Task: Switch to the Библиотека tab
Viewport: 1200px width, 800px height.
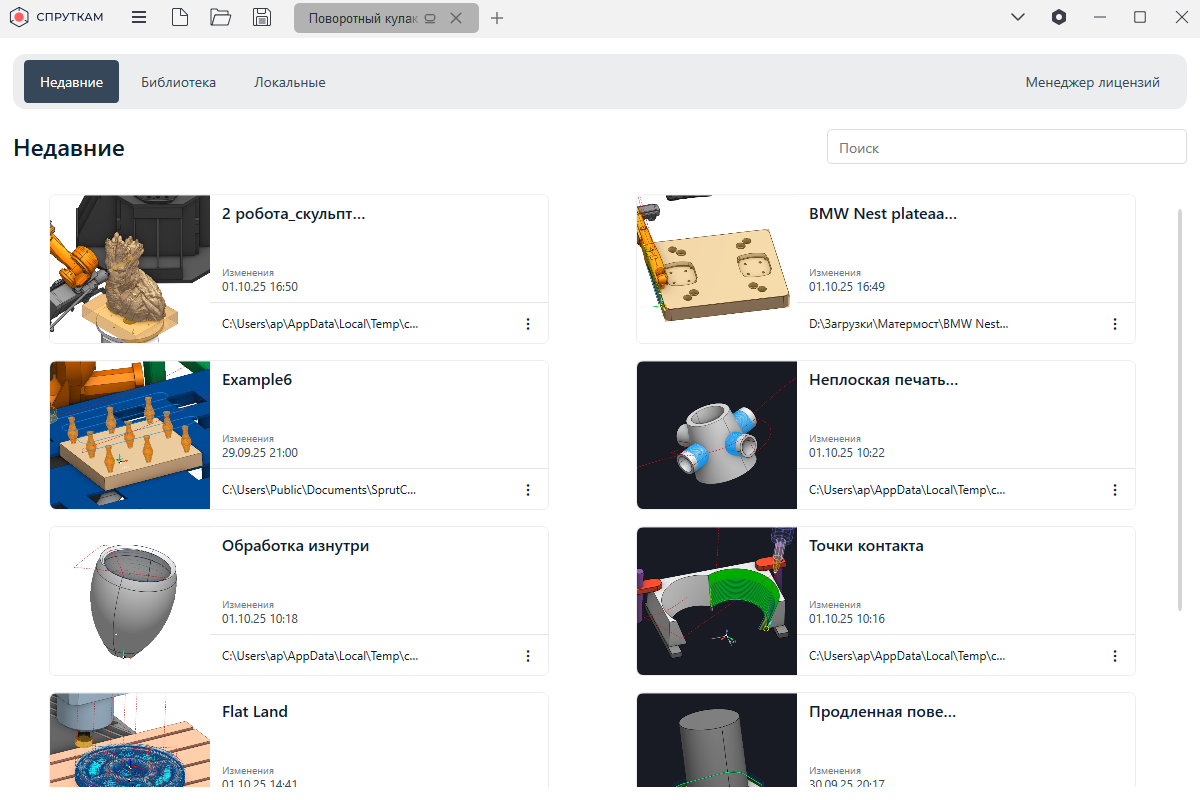Action: coord(178,82)
